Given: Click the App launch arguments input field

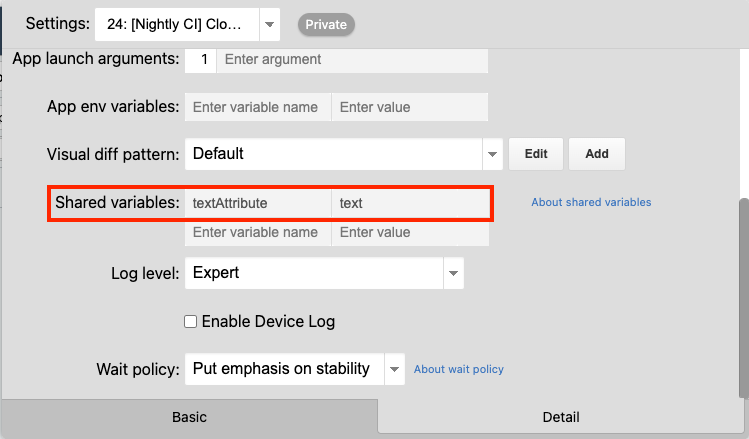Looking at the screenshot, I should pos(352,60).
